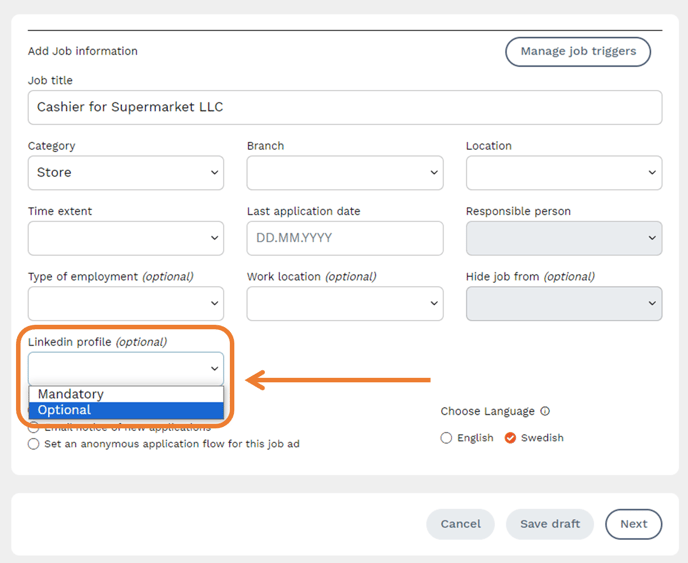Enable anonymous application flow radio option
Screen dimensions: 688x563
[x=34, y=444]
